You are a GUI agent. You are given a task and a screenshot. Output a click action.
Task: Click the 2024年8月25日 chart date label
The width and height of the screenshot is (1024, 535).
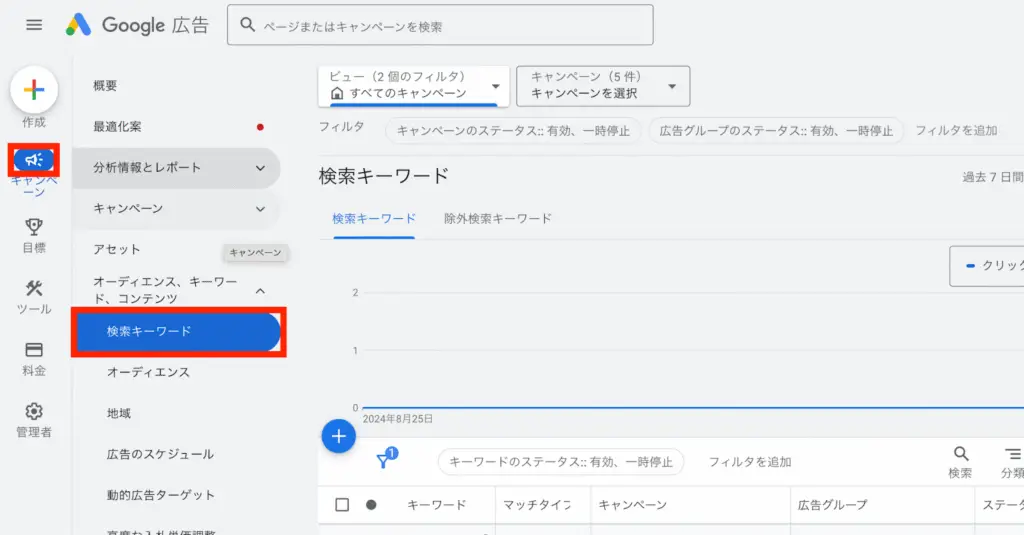click(x=398, y=419)
